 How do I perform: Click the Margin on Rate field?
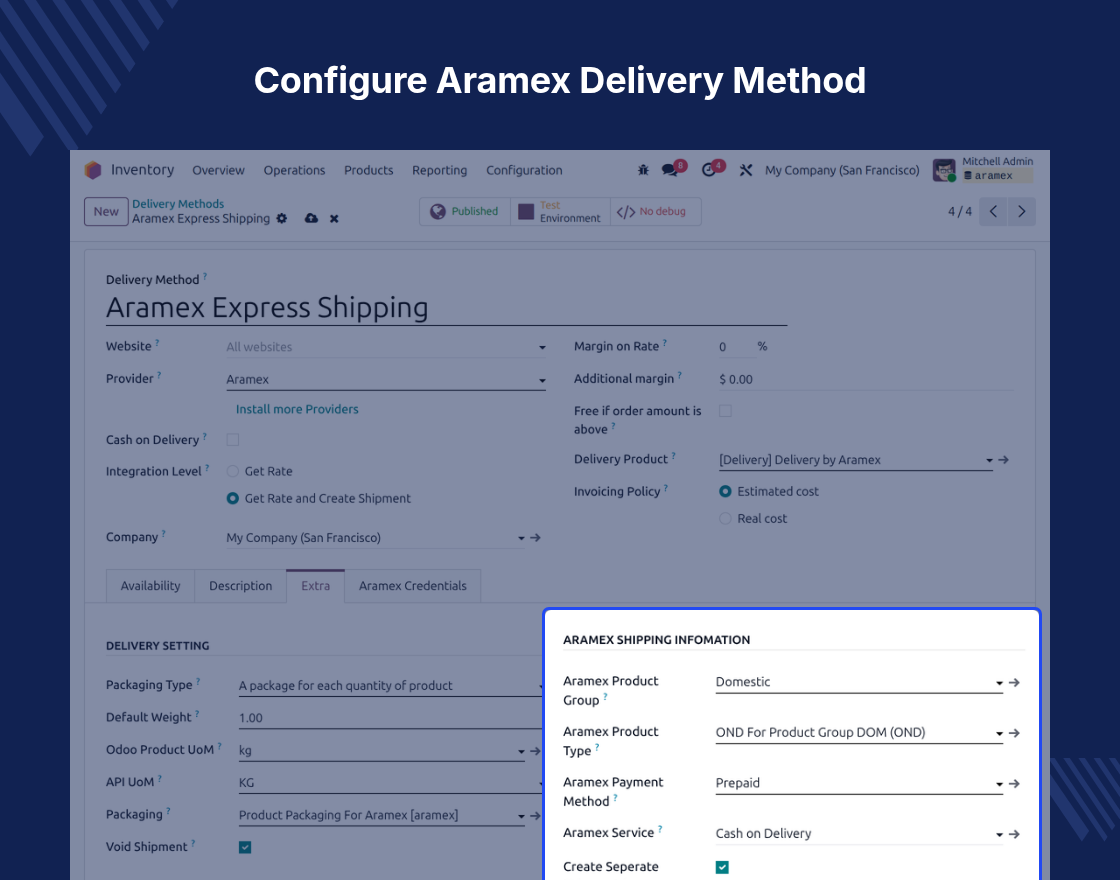736,347
